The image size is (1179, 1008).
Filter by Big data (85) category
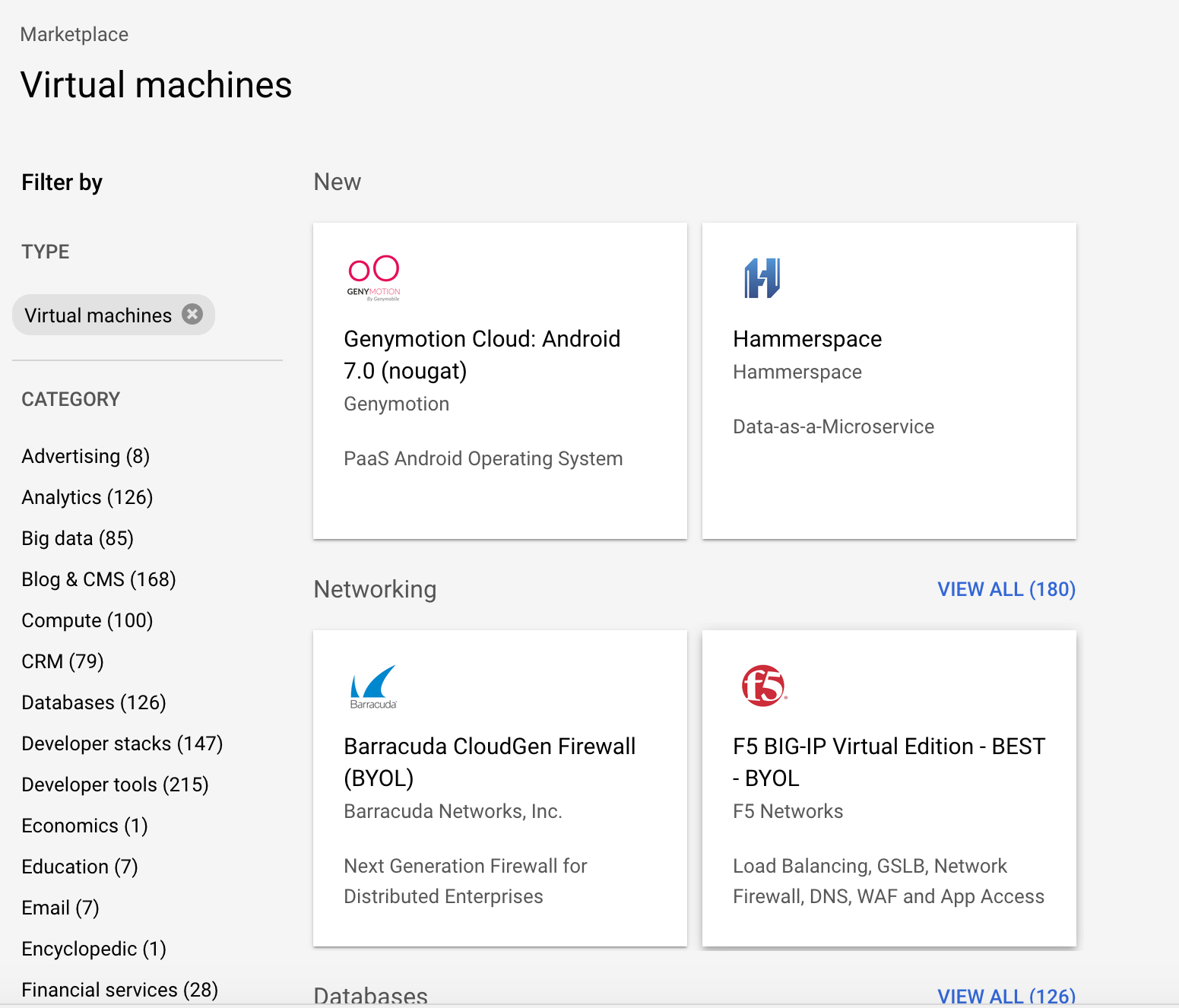[78, 538]
